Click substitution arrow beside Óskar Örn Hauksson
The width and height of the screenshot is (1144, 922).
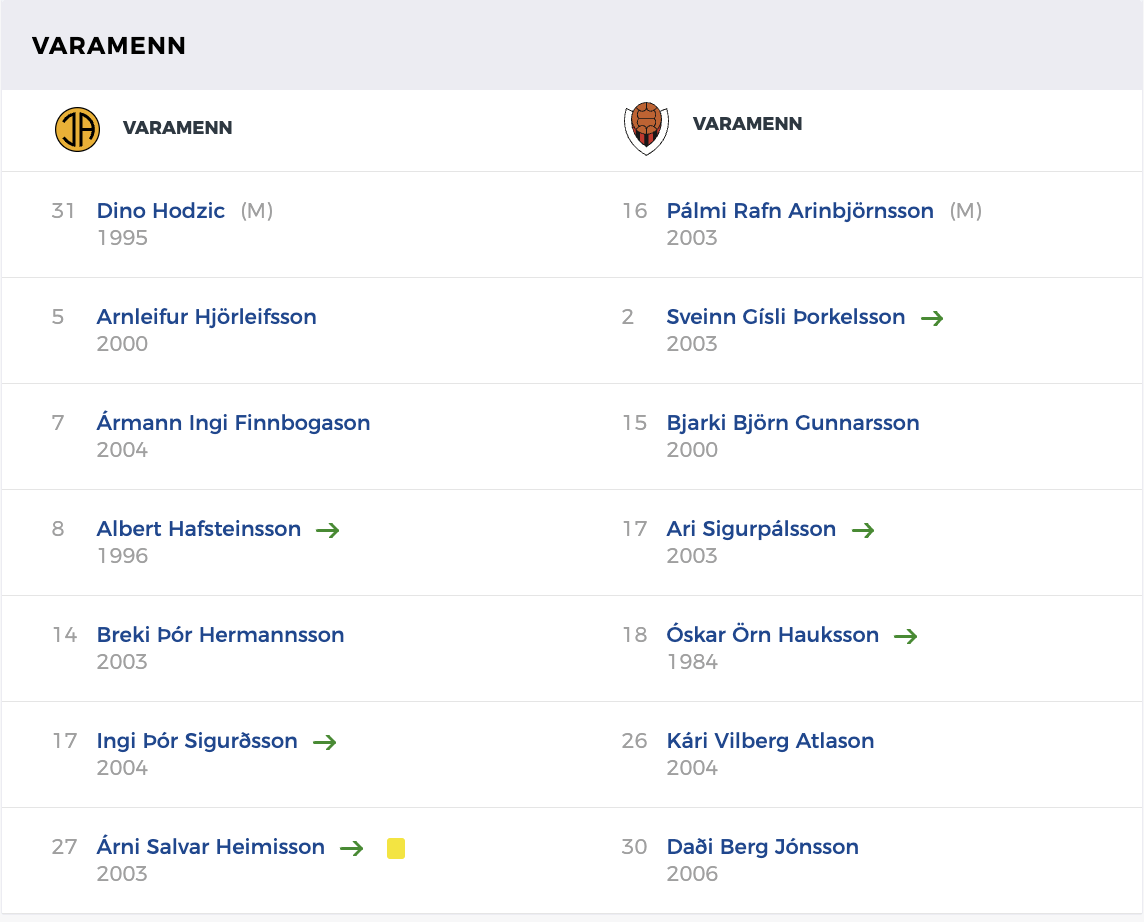pyautogui.click(x=906, y=636)
